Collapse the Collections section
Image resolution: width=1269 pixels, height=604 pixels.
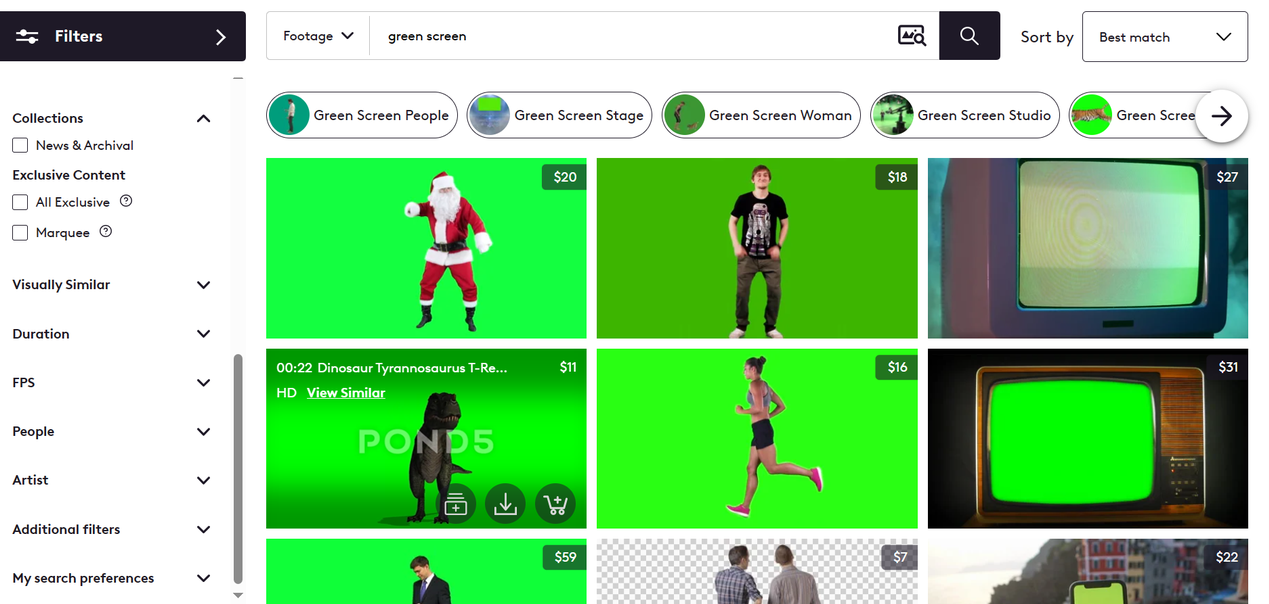point(204,118)
